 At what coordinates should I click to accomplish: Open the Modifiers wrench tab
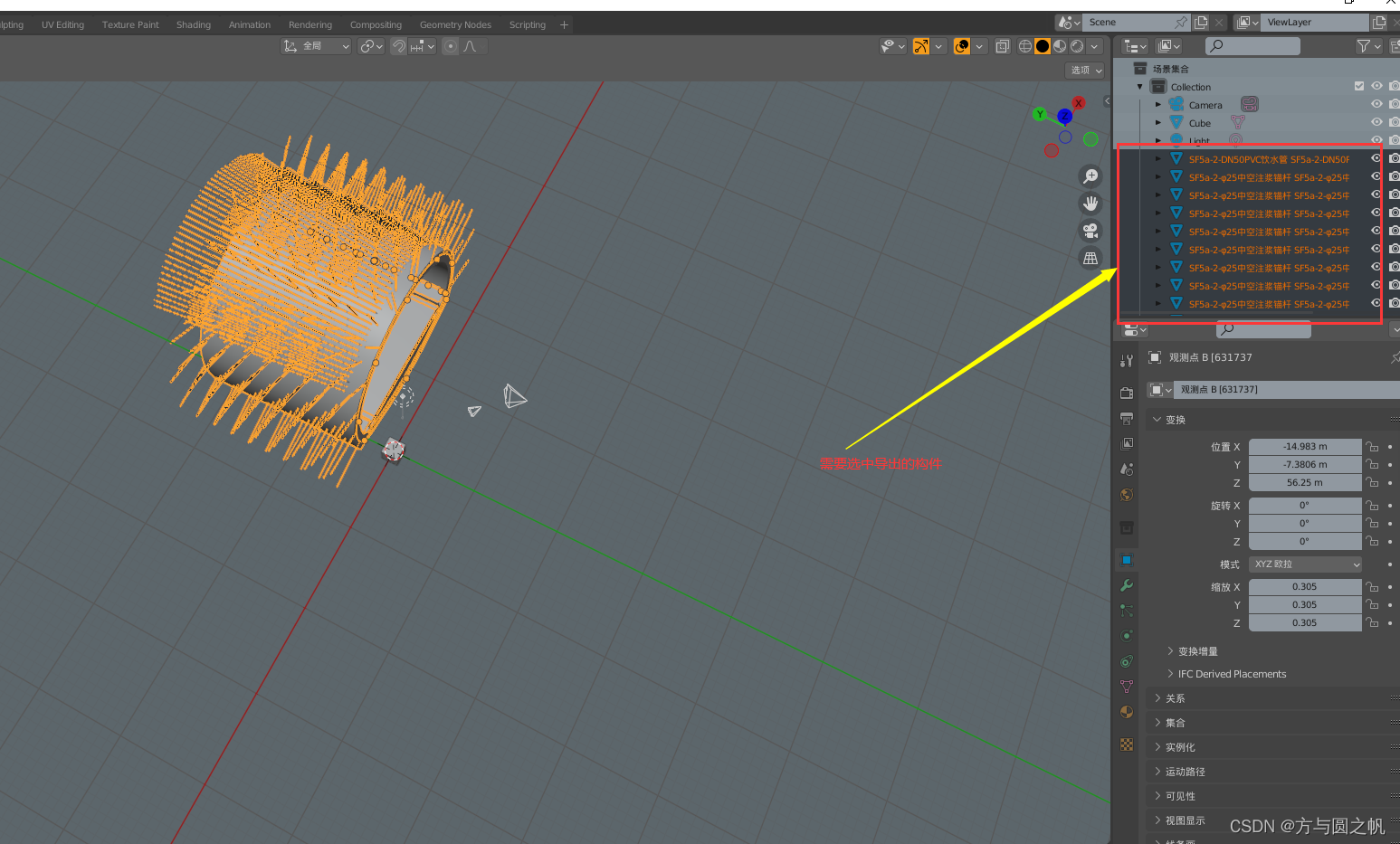[1127, 585]
